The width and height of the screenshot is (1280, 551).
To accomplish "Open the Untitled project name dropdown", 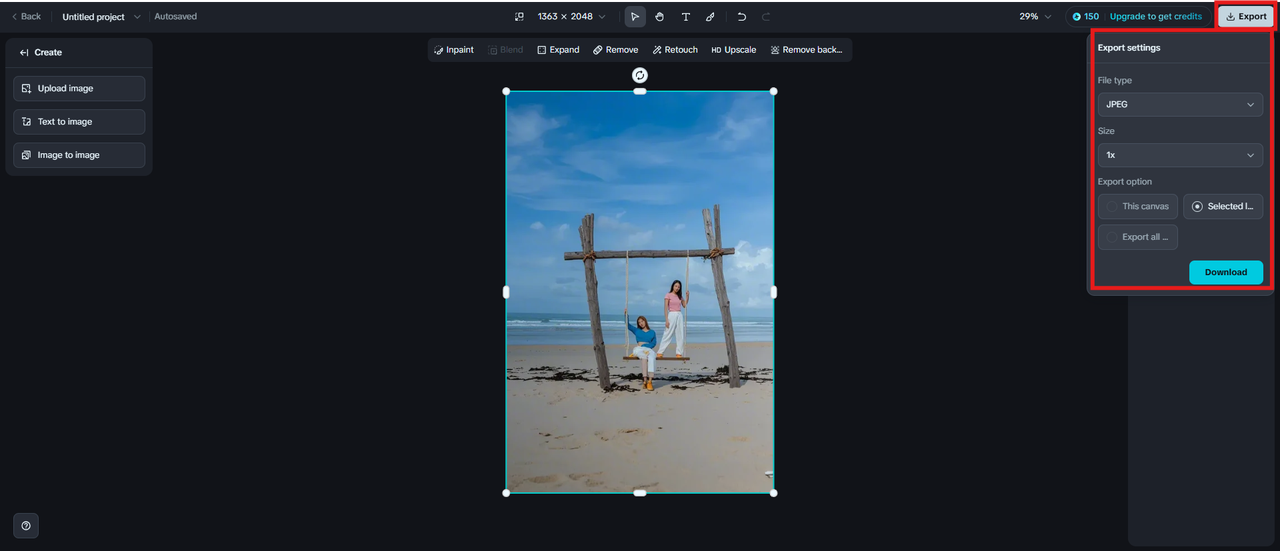I will click(x=101, y=17).
